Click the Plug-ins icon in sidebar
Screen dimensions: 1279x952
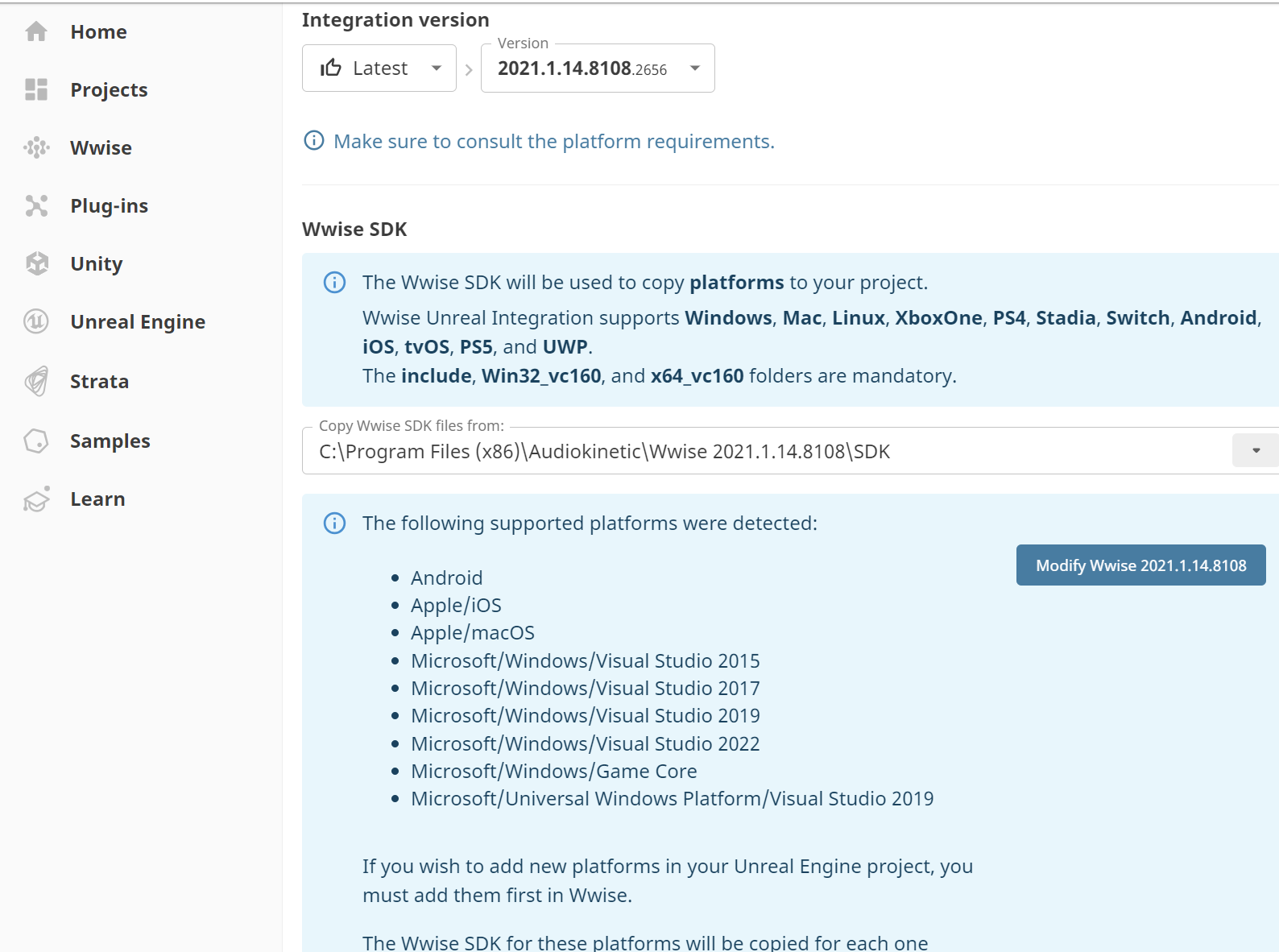tap(36, 205)
